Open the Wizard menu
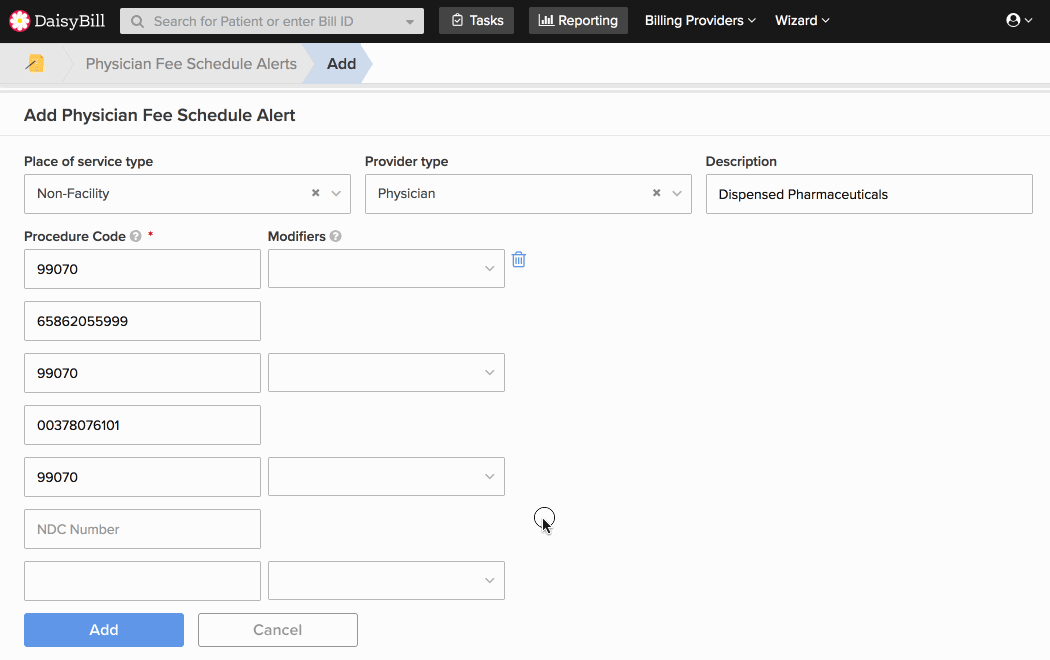This screenshot has width=1050, height=660. pyautogui.click(x=802, y=20)
